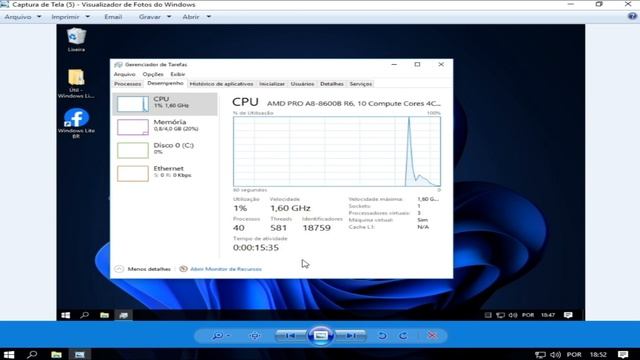
Task: Rotate the photo clockwise
Action: click(x=403, y=336)
